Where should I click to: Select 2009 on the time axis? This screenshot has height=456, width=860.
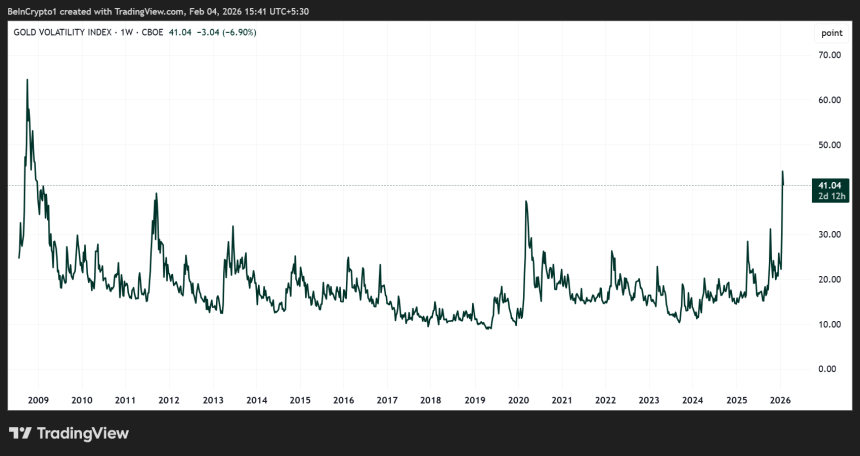pos(38,400)
